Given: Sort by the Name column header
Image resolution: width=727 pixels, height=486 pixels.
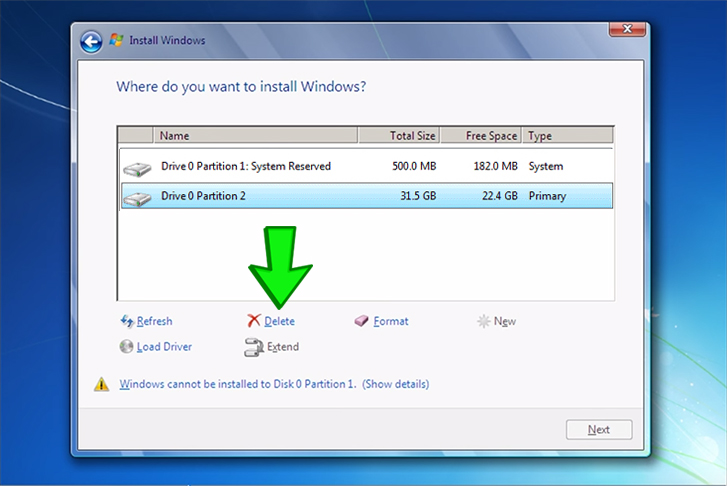Looking at the screenshot, I should click(x=255, y=135).
